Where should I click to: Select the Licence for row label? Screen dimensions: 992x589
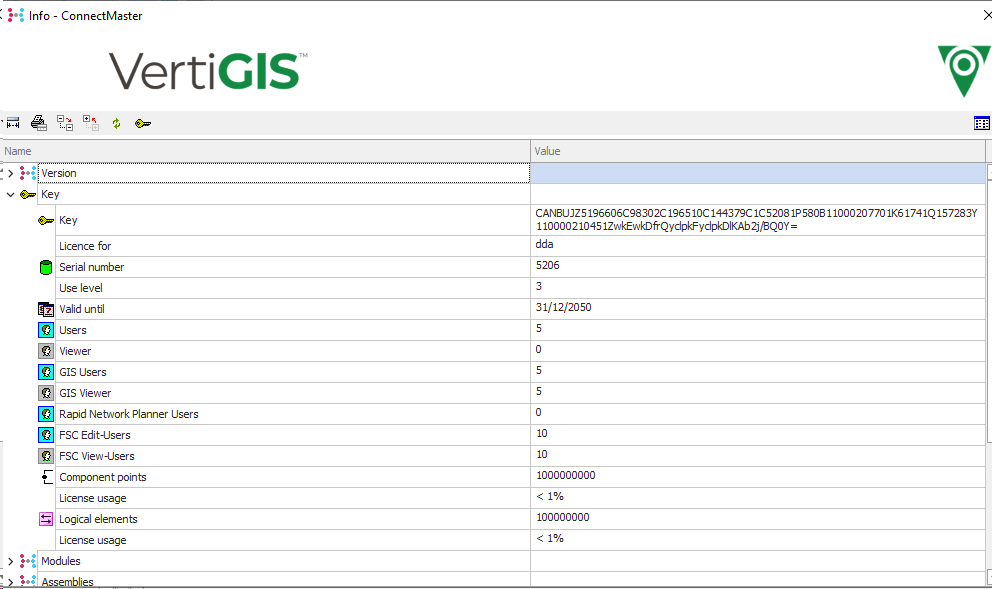[85, 246]
